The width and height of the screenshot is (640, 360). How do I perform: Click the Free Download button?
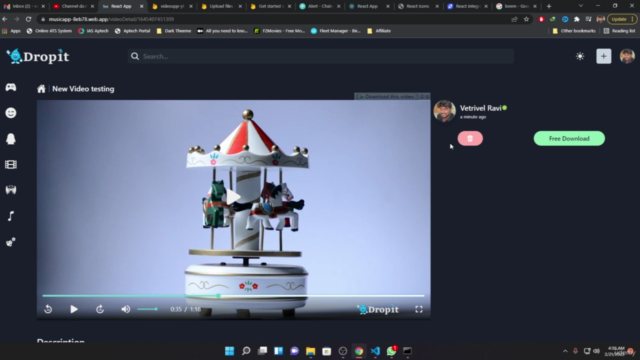click(569, 138)
